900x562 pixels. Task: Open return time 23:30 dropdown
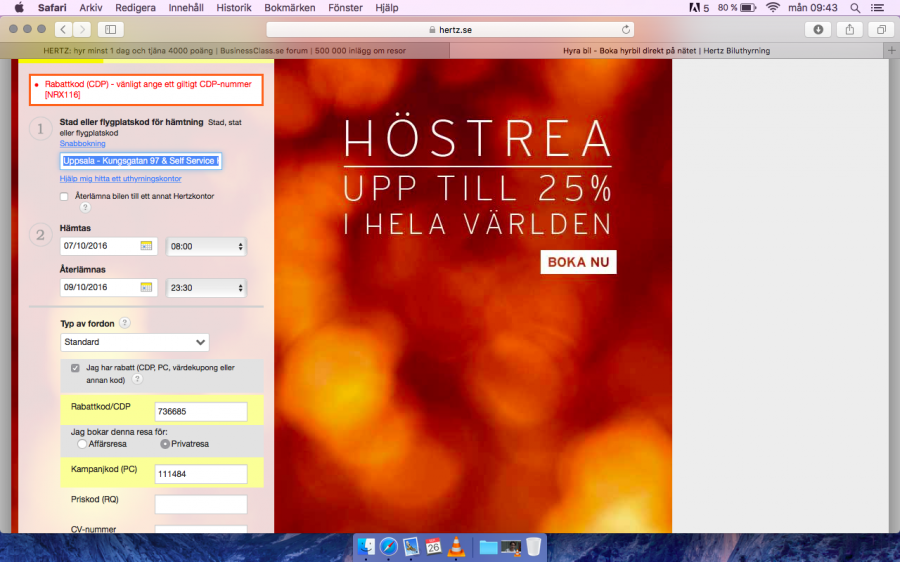tap(206, 288)
